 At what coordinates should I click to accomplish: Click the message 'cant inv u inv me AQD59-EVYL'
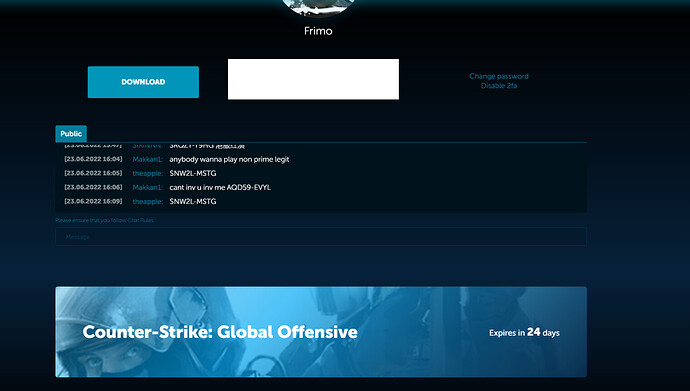pyautogui.click(x=220, y=187)
